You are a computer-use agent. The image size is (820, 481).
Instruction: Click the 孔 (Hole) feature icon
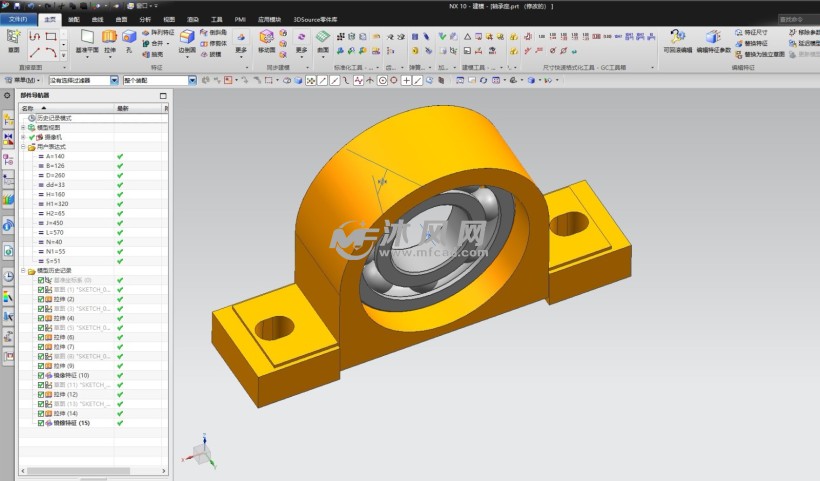pos(129,37)
